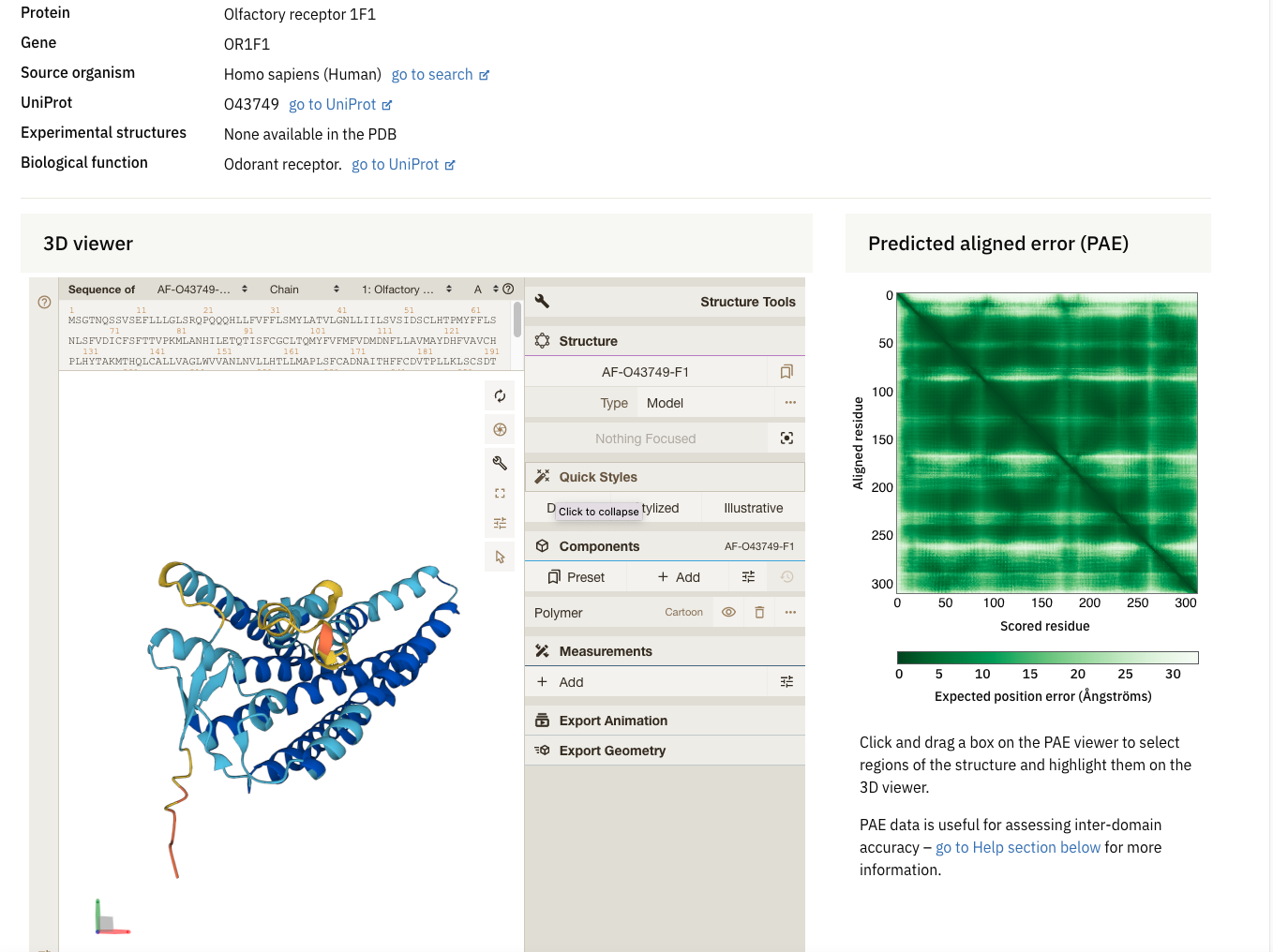The image size is (1273, 952).
Task: Delete the Polymer component
Action: 759,613
